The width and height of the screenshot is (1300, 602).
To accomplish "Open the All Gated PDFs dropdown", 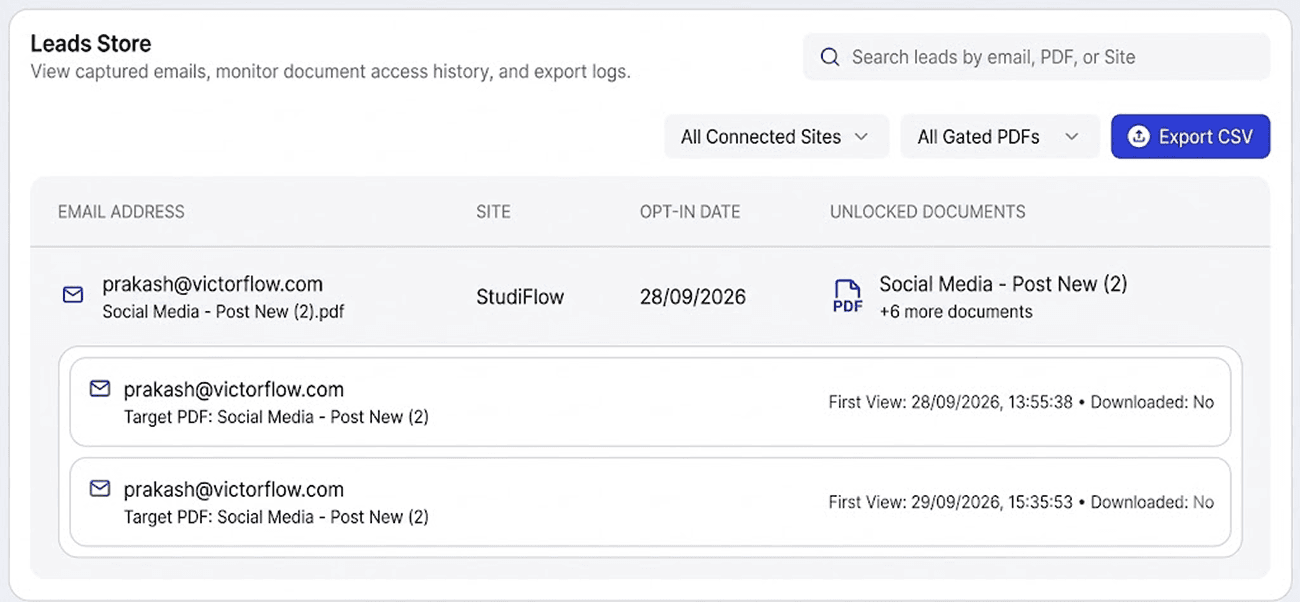I will coord(1000,137).
